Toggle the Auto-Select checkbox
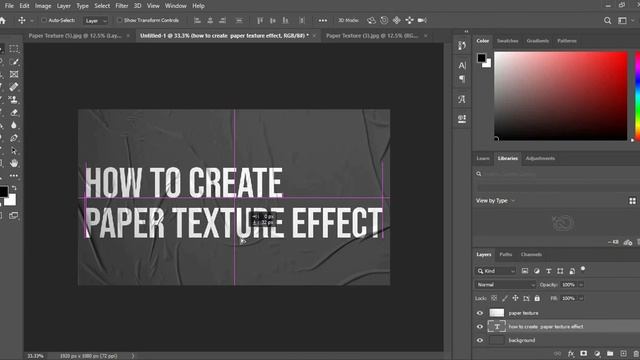Image resolution: width=640 pixels, height=360 pixels. (43, 20)
